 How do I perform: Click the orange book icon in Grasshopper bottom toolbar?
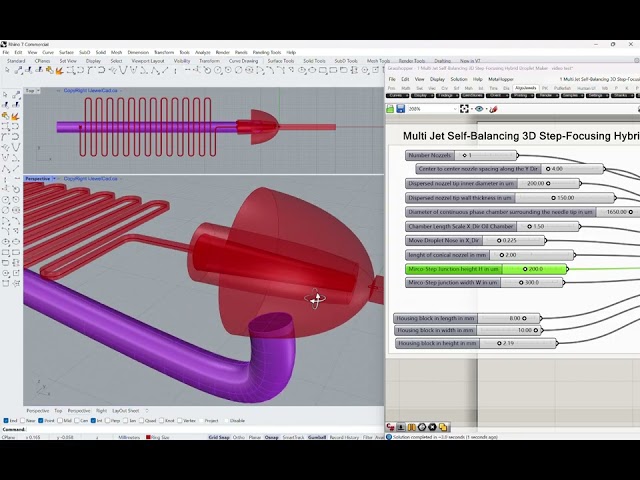click(411, 427)
